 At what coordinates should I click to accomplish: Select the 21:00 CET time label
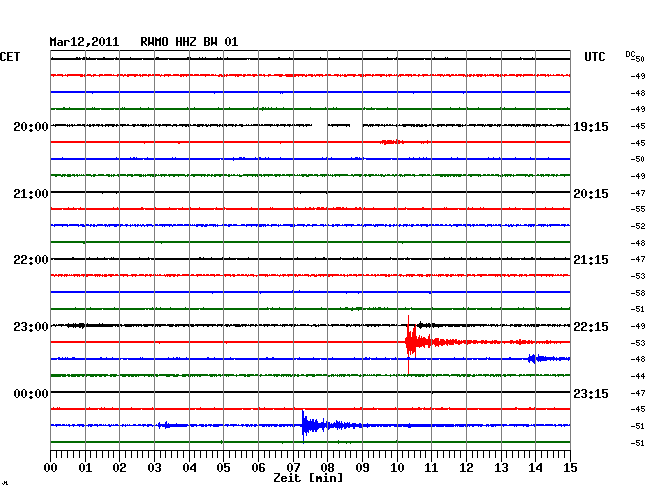click(31, 194)
